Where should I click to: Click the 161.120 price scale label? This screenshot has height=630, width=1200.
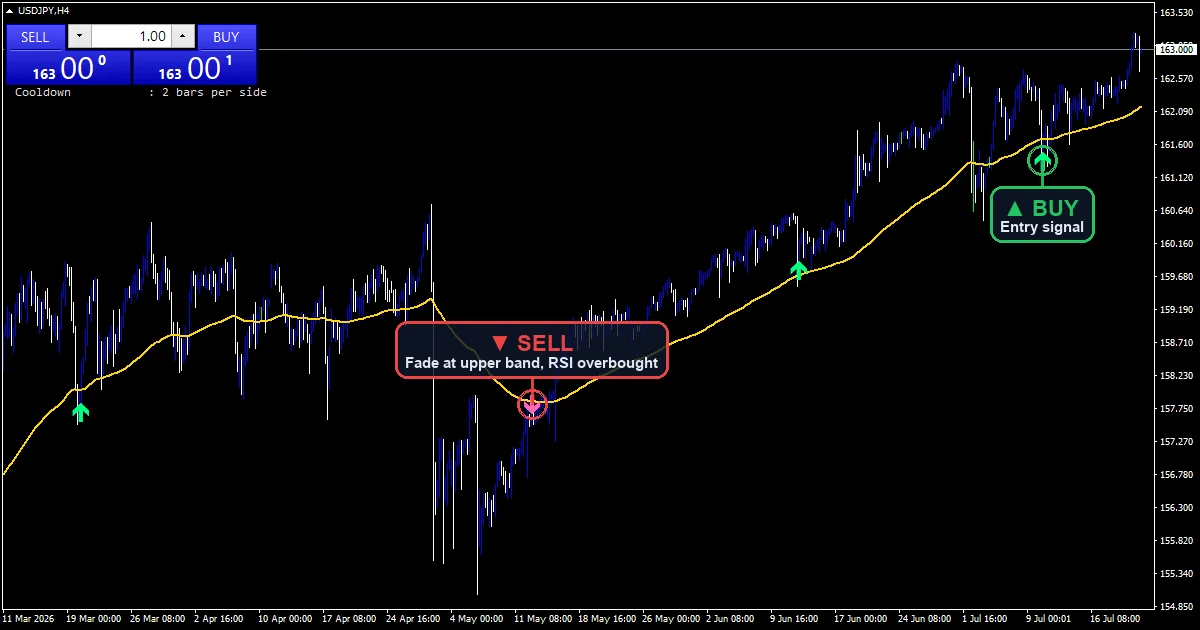pyautogui.click(x=1175, y=178)
